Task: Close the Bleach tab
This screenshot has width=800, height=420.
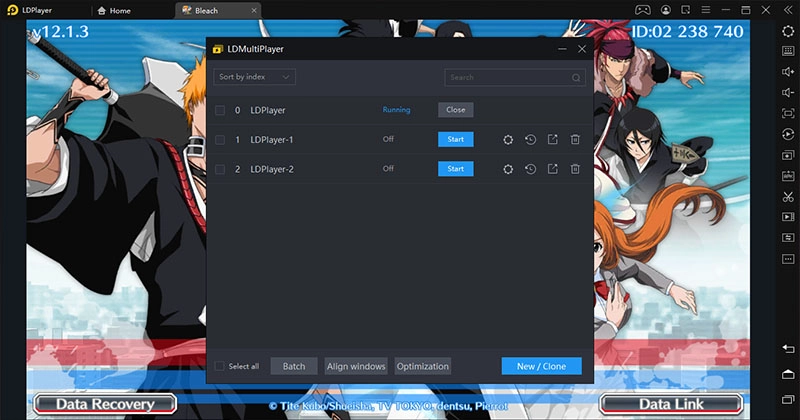Action: pyautogui.click(x=254, y=10)
